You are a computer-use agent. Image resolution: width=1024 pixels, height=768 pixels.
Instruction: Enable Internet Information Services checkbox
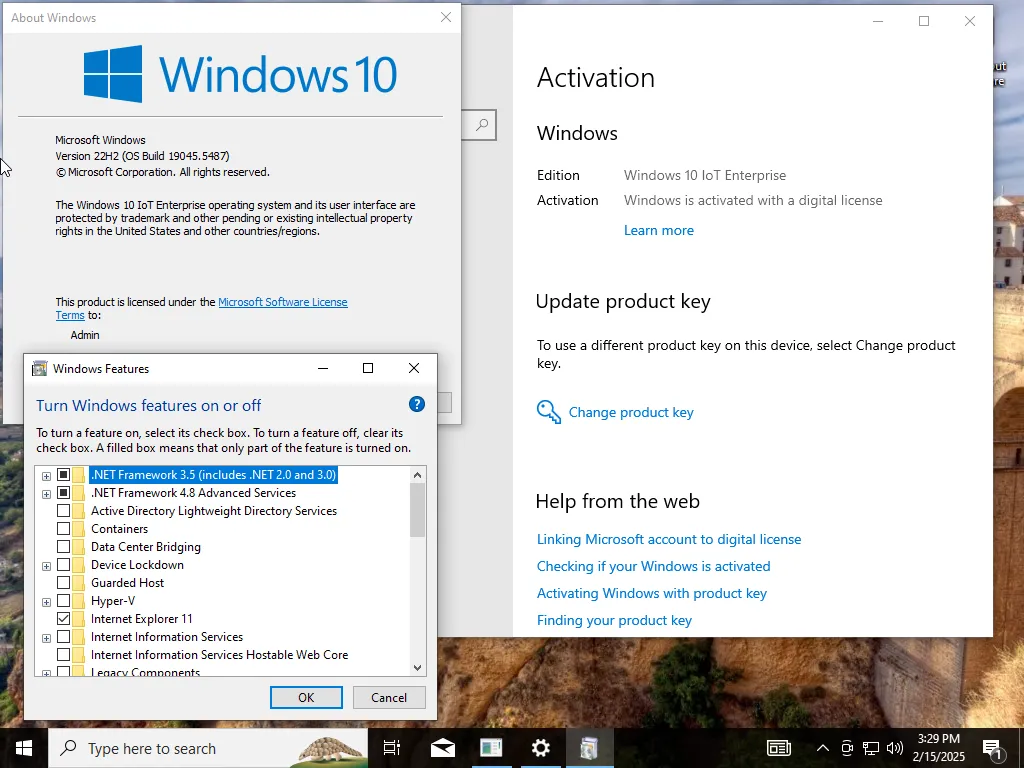[x=63, y=636]
